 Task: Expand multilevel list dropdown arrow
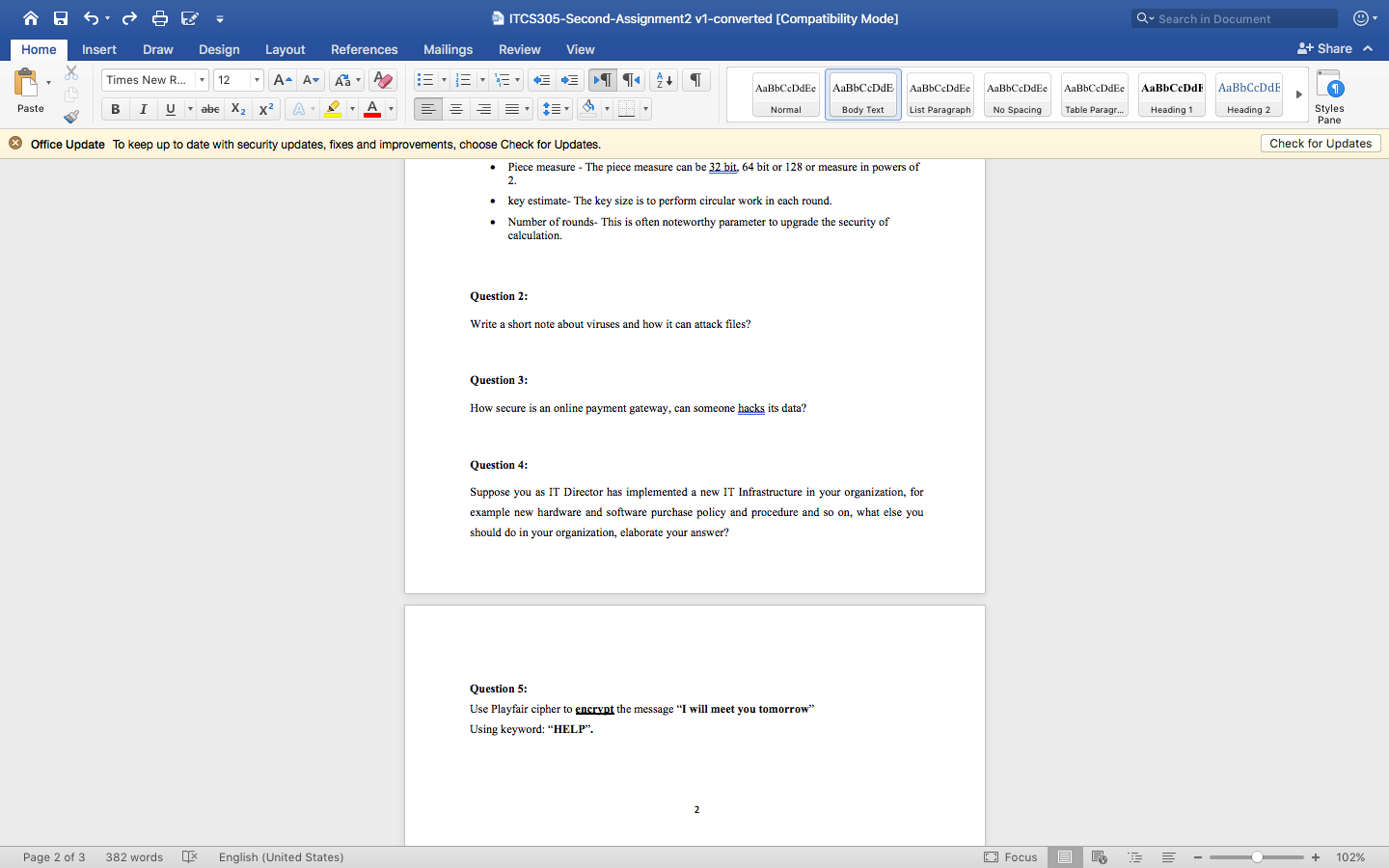click(x=518, y=80)
